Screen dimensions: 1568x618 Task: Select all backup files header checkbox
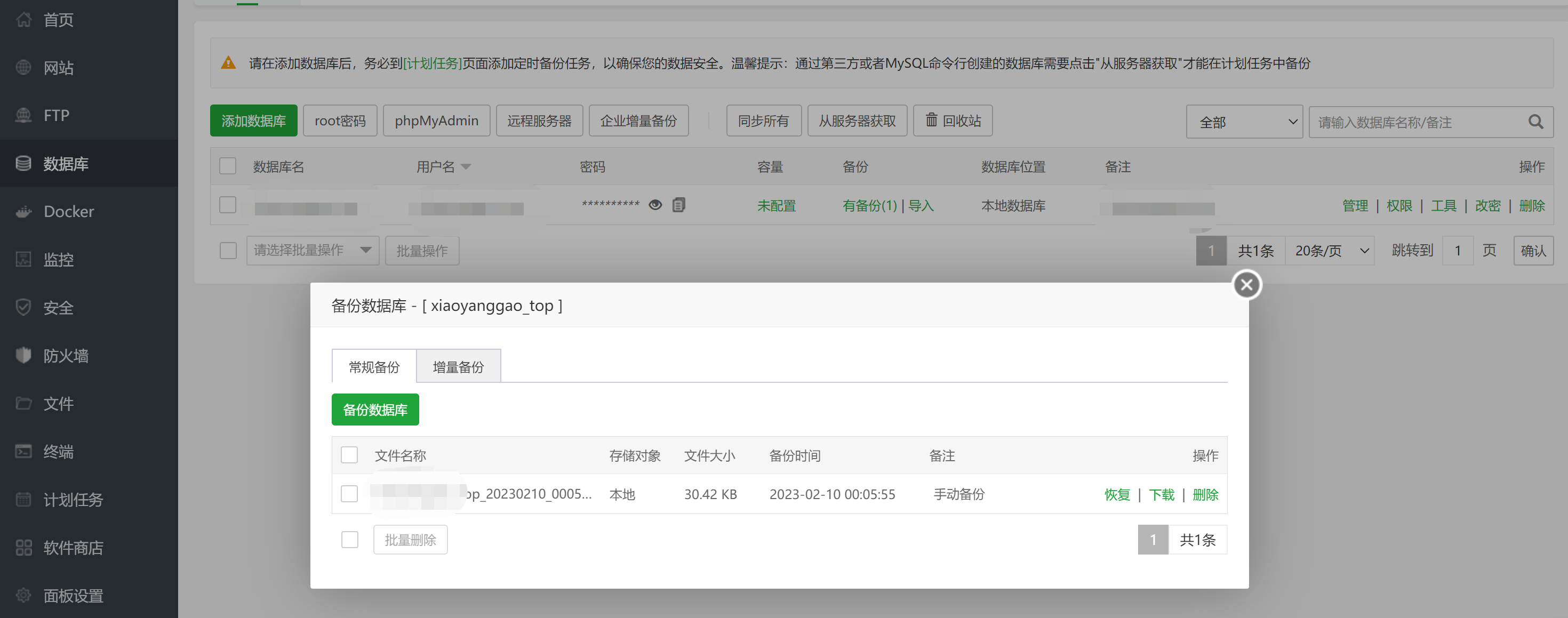click(349, 455)
